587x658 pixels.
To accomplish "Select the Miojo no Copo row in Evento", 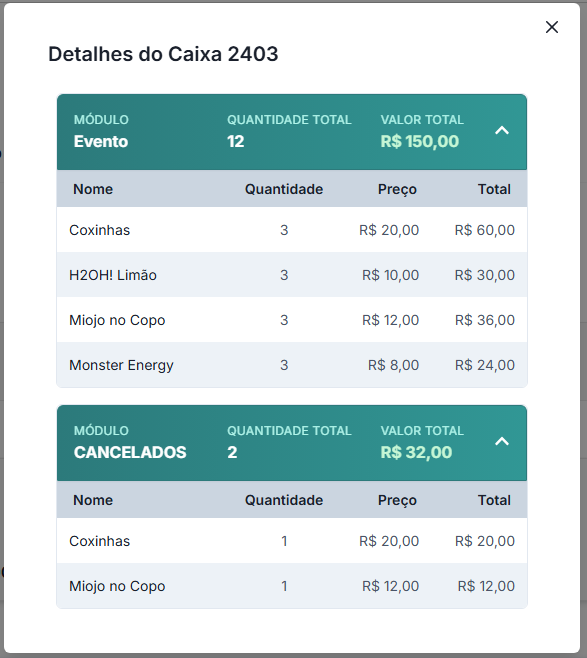I will point(292,320).
